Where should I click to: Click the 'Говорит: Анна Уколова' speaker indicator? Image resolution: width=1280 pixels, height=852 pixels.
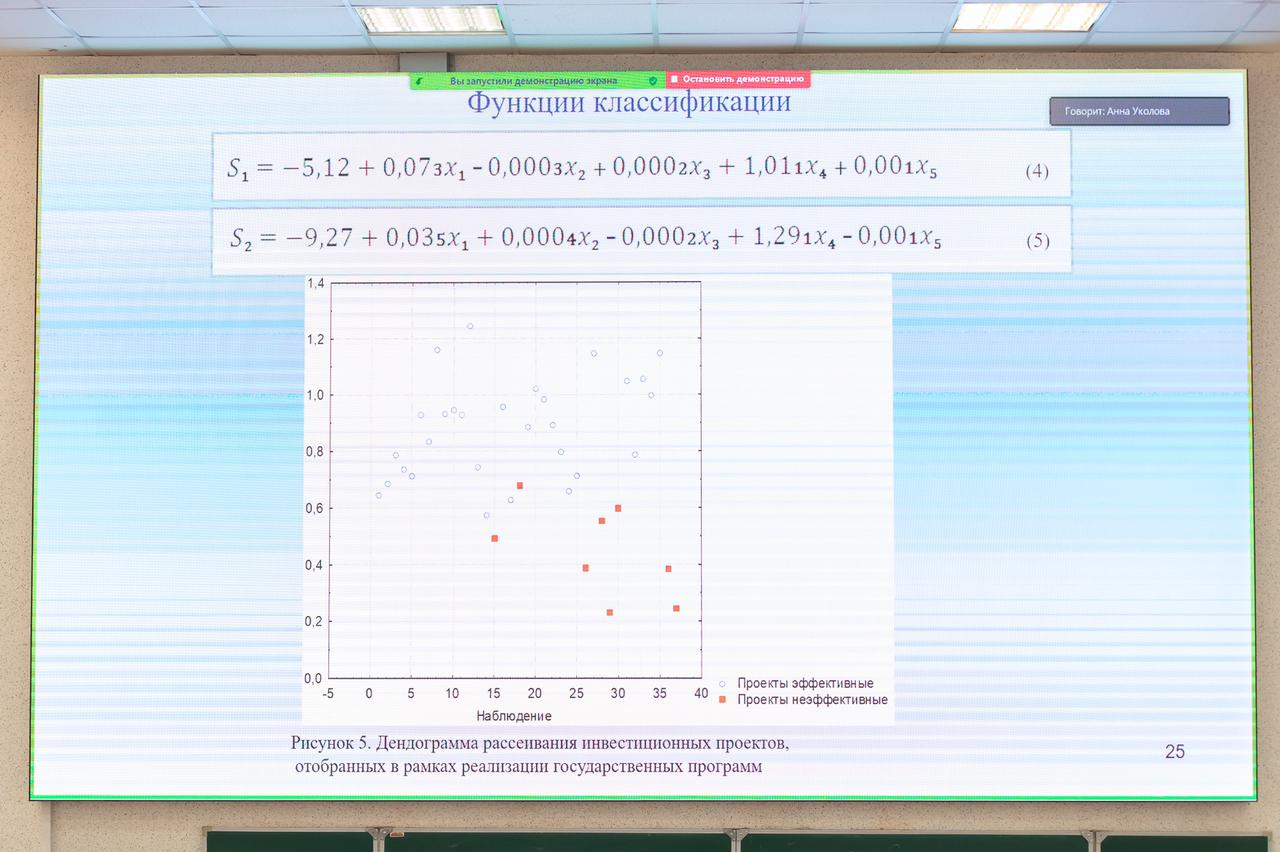coord(1138,112)
